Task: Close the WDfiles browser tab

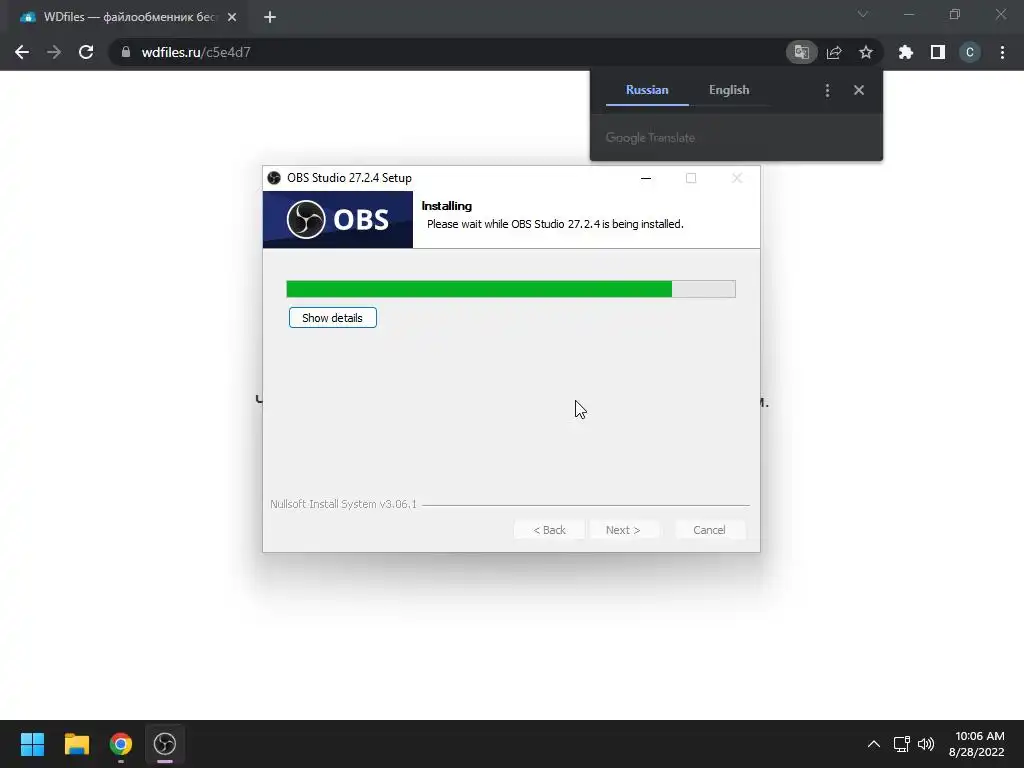Action: point(232,17)
